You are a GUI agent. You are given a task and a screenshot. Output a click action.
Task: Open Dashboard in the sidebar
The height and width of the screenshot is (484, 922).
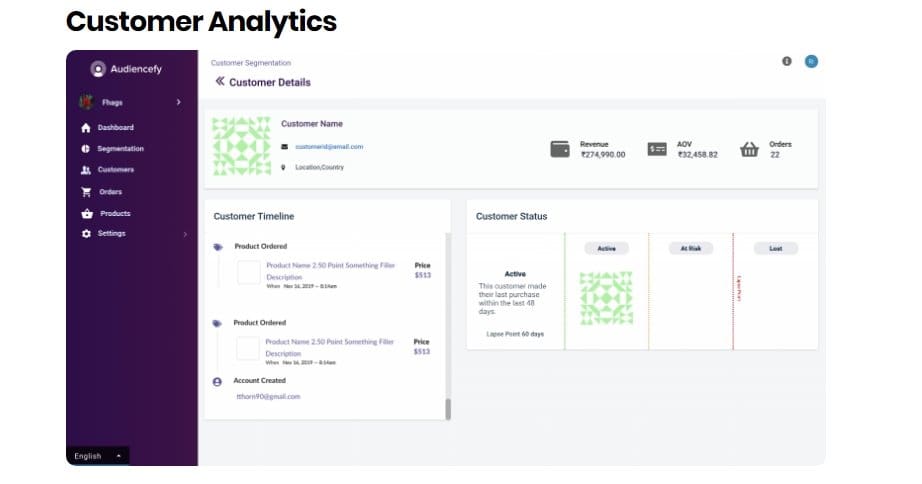click(115, 128)
